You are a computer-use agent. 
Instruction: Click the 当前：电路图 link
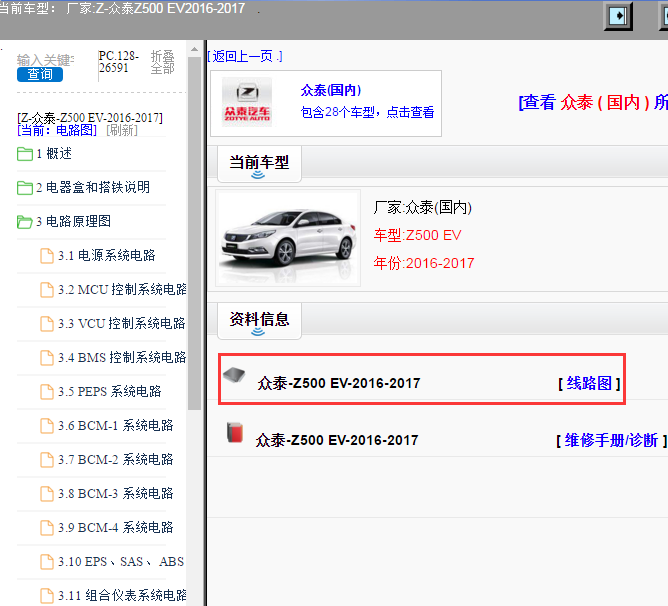(57, 130)
